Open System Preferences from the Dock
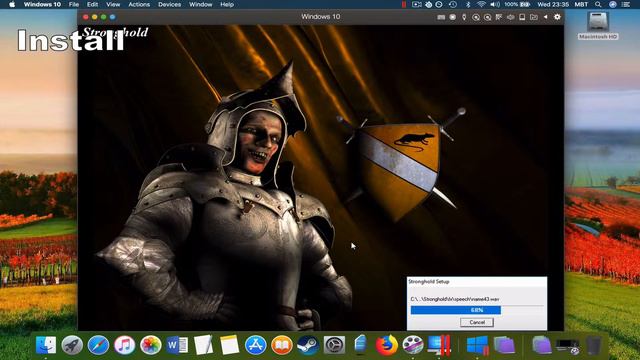The width and height of the screenshot is (640, 360). 334,345
